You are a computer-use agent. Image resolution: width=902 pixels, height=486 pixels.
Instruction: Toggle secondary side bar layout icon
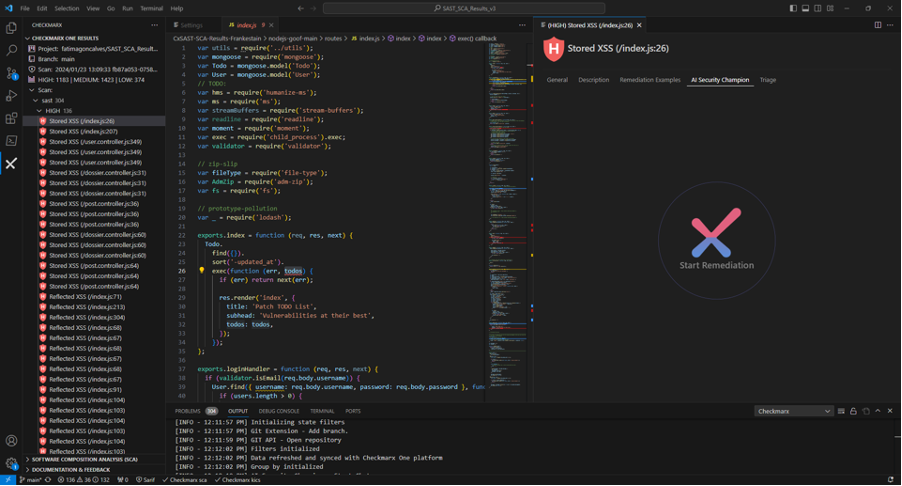point(817,9)
